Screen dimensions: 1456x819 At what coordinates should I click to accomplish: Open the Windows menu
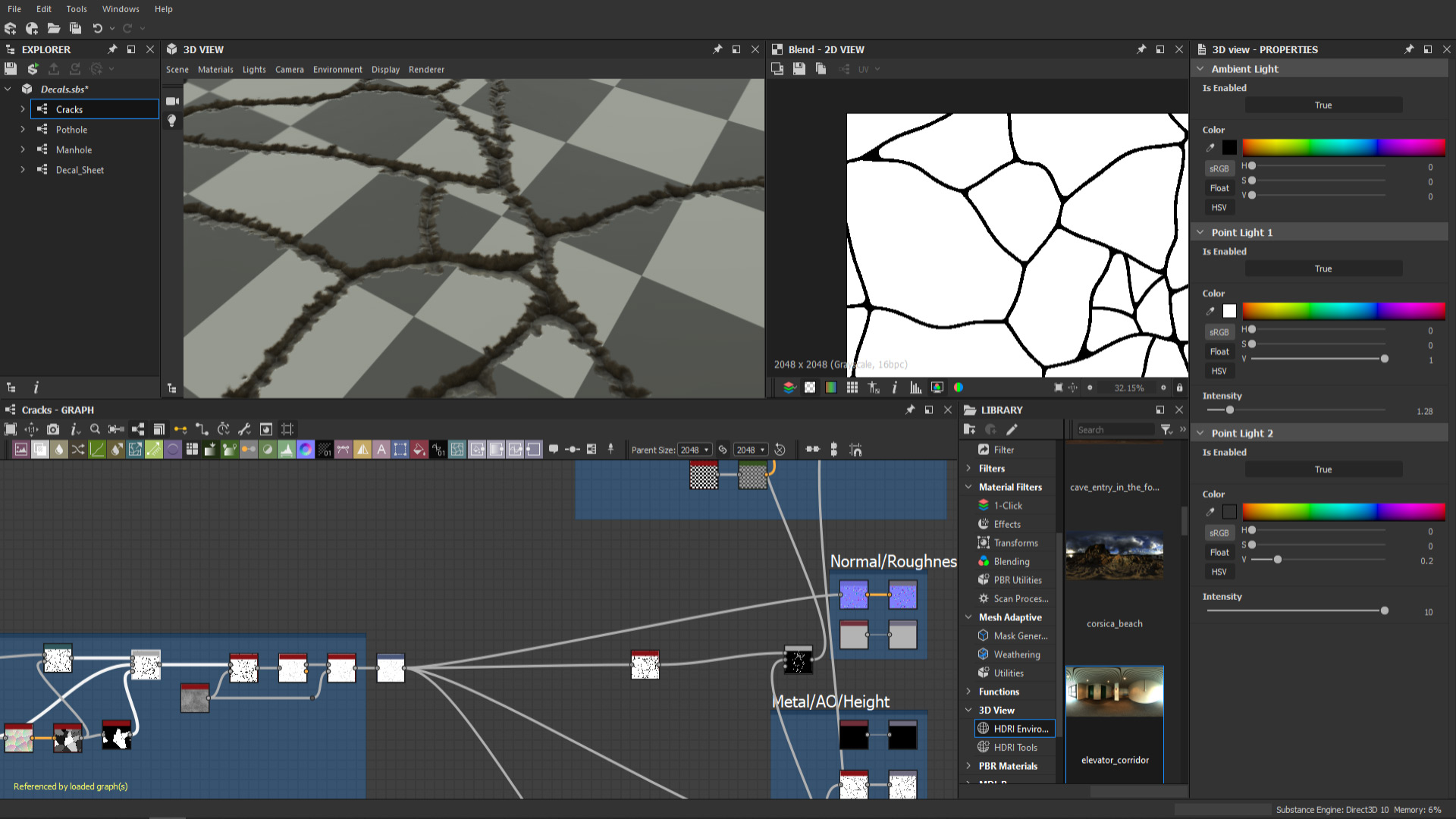(121, 9)
